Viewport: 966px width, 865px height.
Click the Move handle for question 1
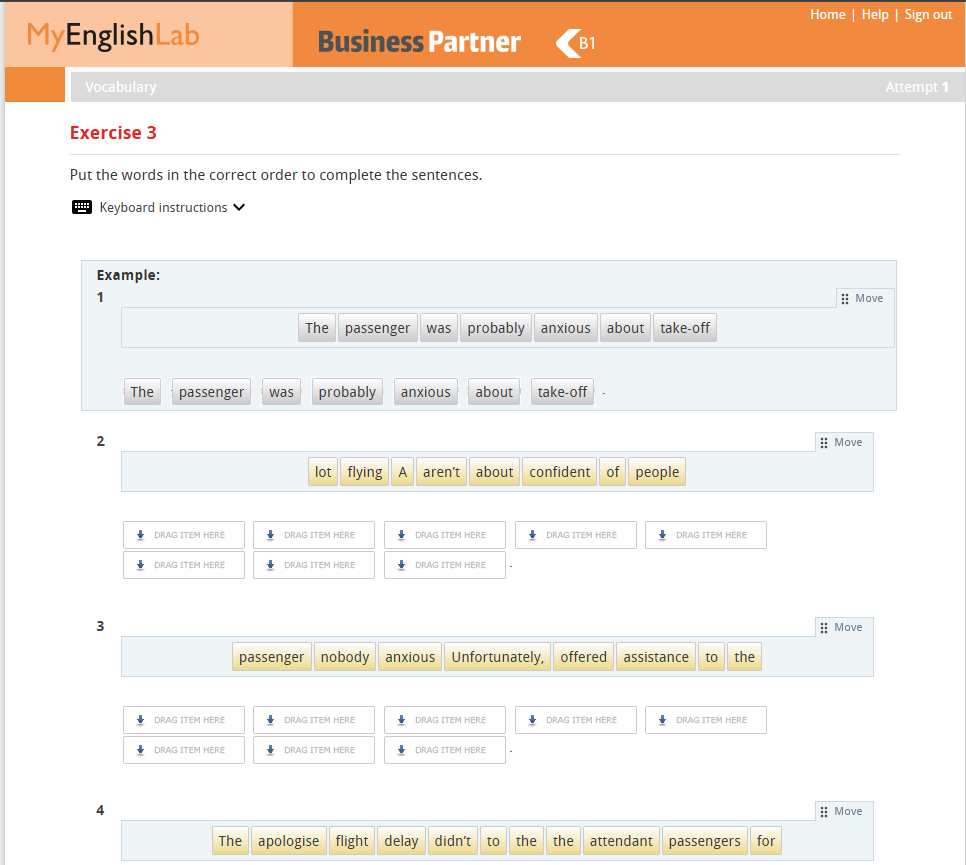point(861,298)
